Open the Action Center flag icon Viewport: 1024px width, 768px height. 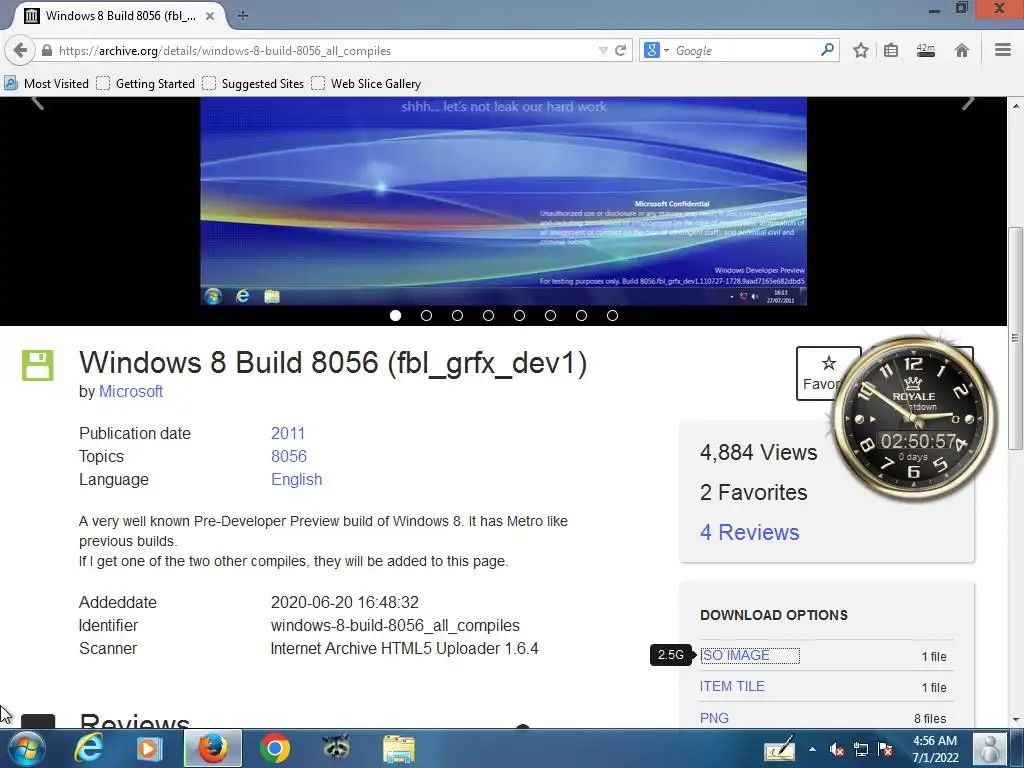[885, 749]
